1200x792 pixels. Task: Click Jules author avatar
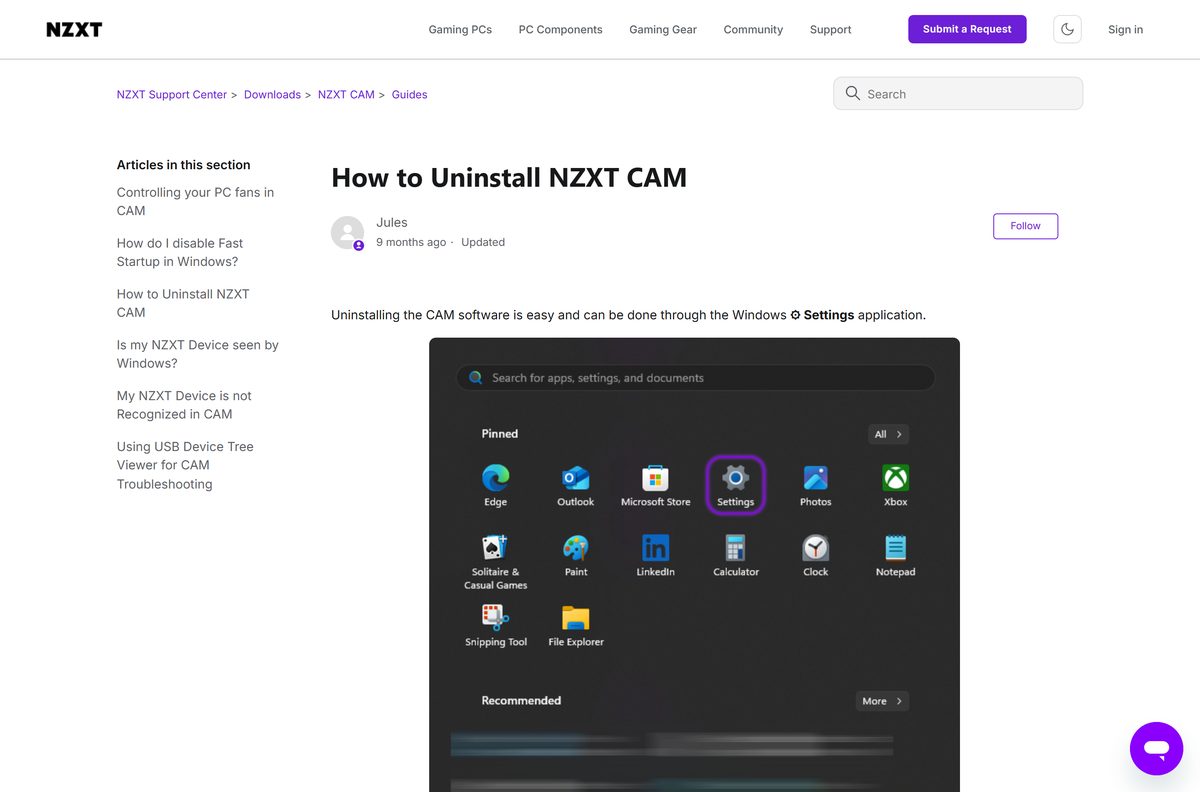[x=347, y=232]
